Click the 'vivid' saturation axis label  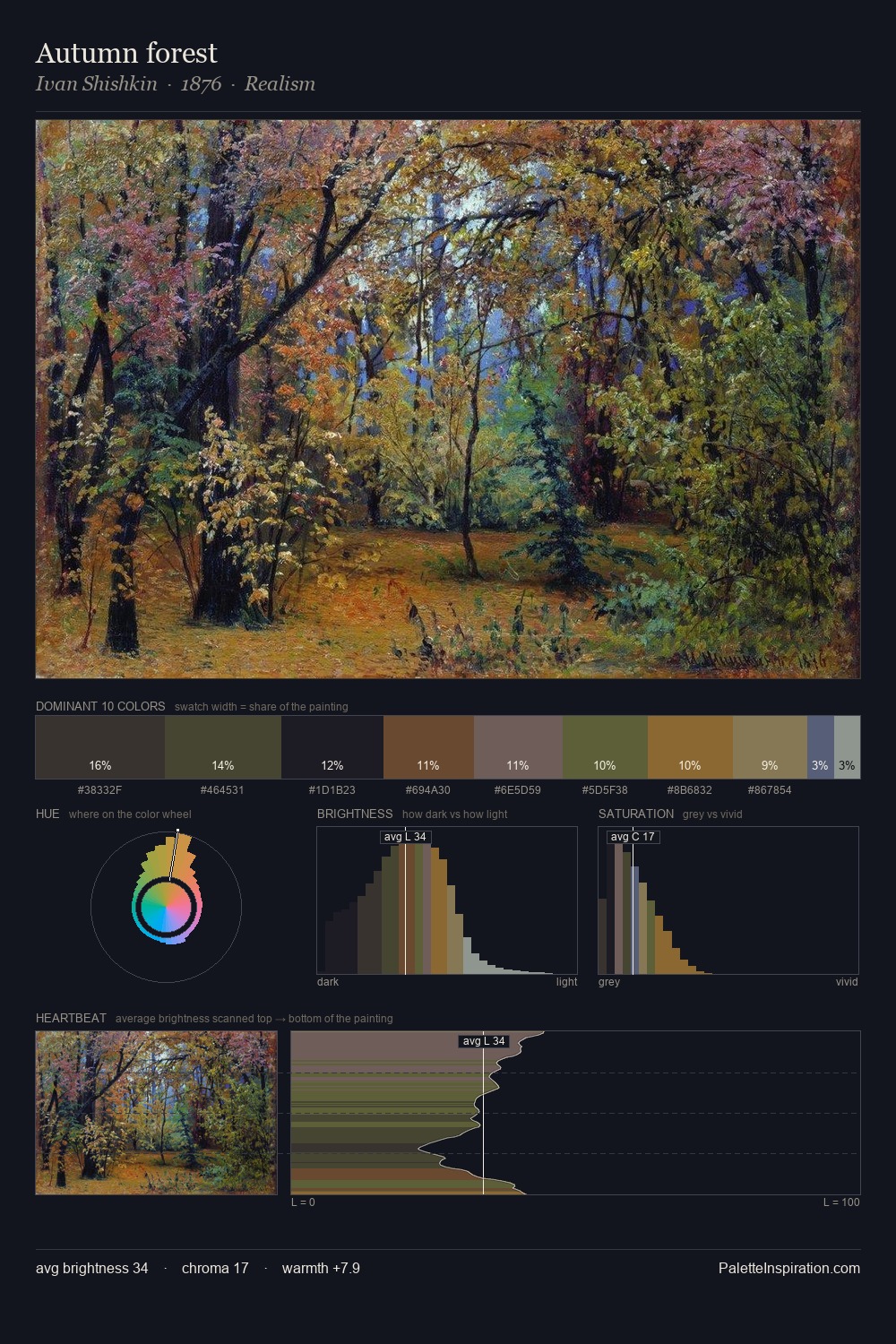click(847, 982)
